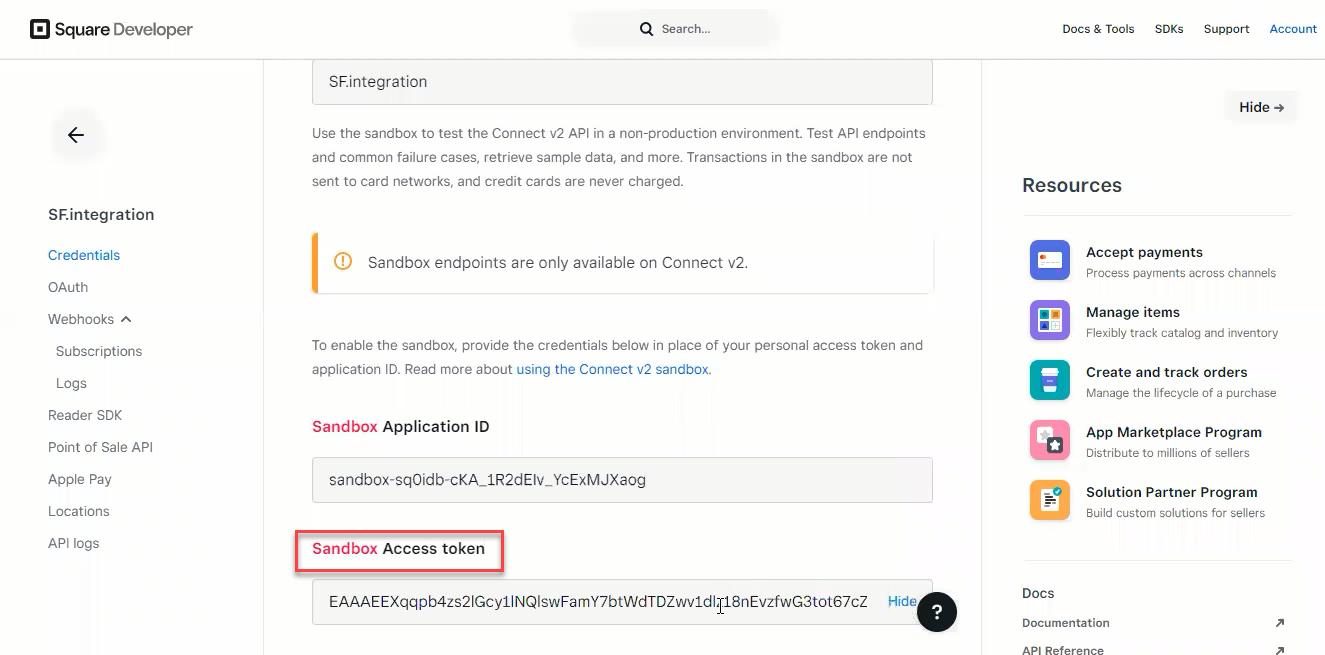Click the Sandbox Access token field
Image resolution: width=1325 pixels, height=655 pixels.
[622, 602]
